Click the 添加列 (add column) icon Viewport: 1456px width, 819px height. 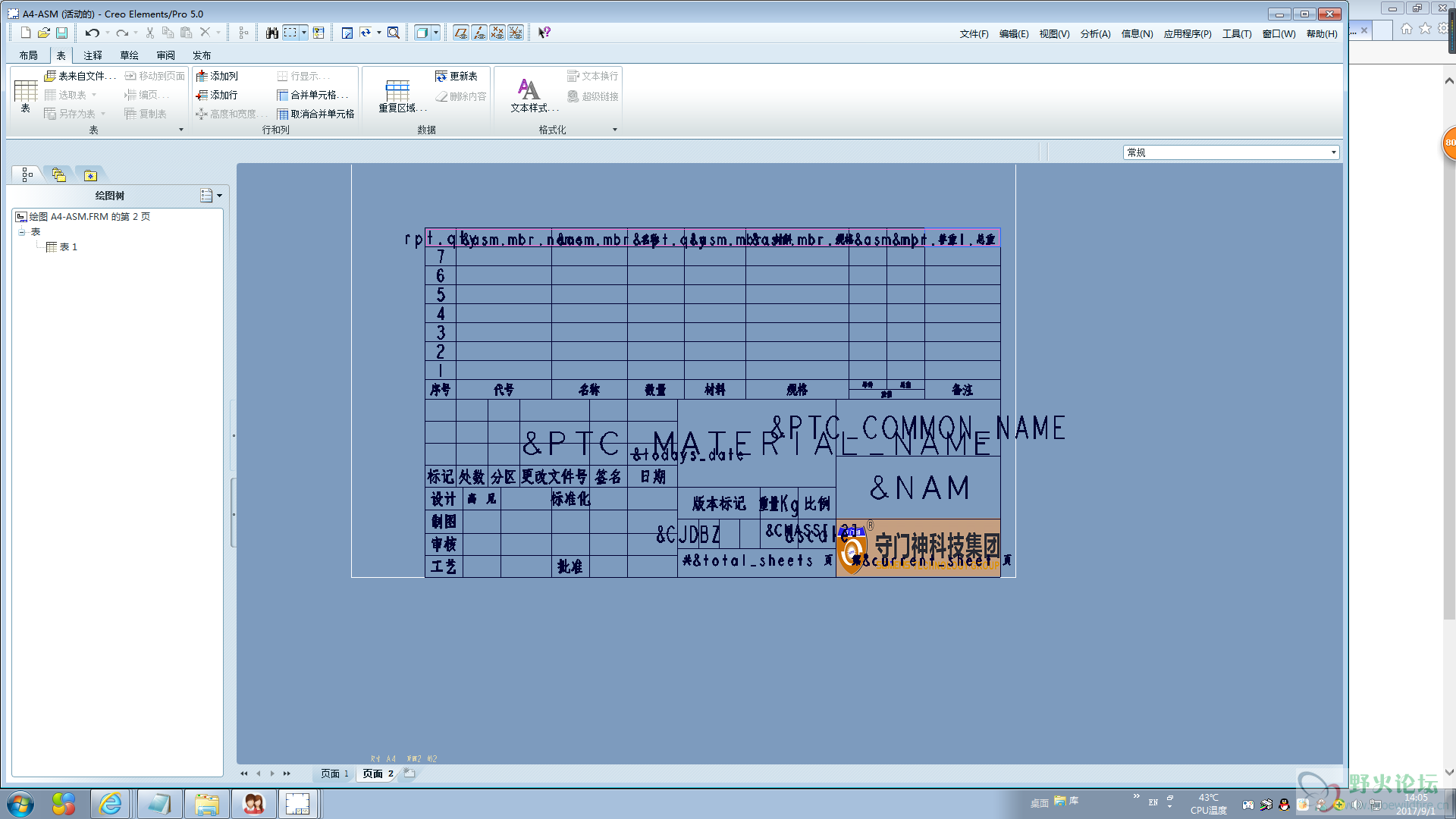(202, 76)
